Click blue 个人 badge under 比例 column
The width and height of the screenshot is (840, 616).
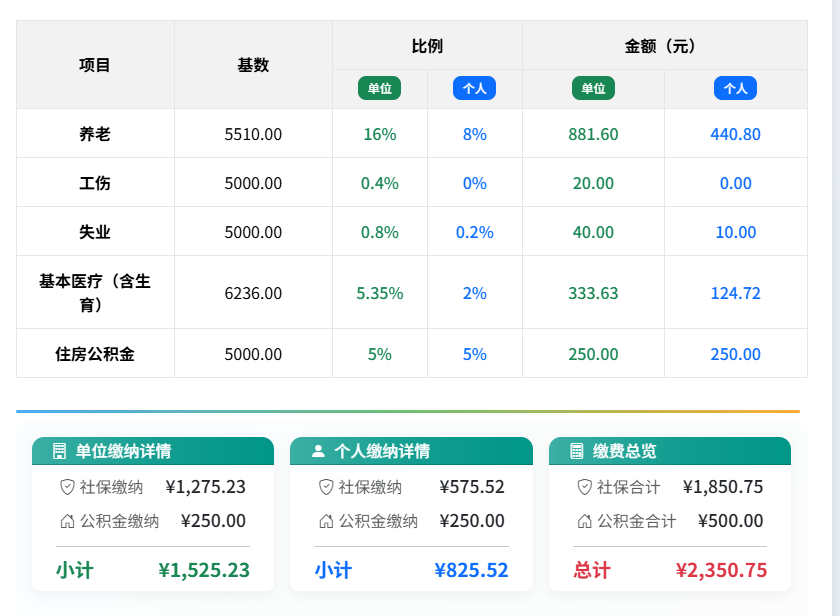click(474, 88)
